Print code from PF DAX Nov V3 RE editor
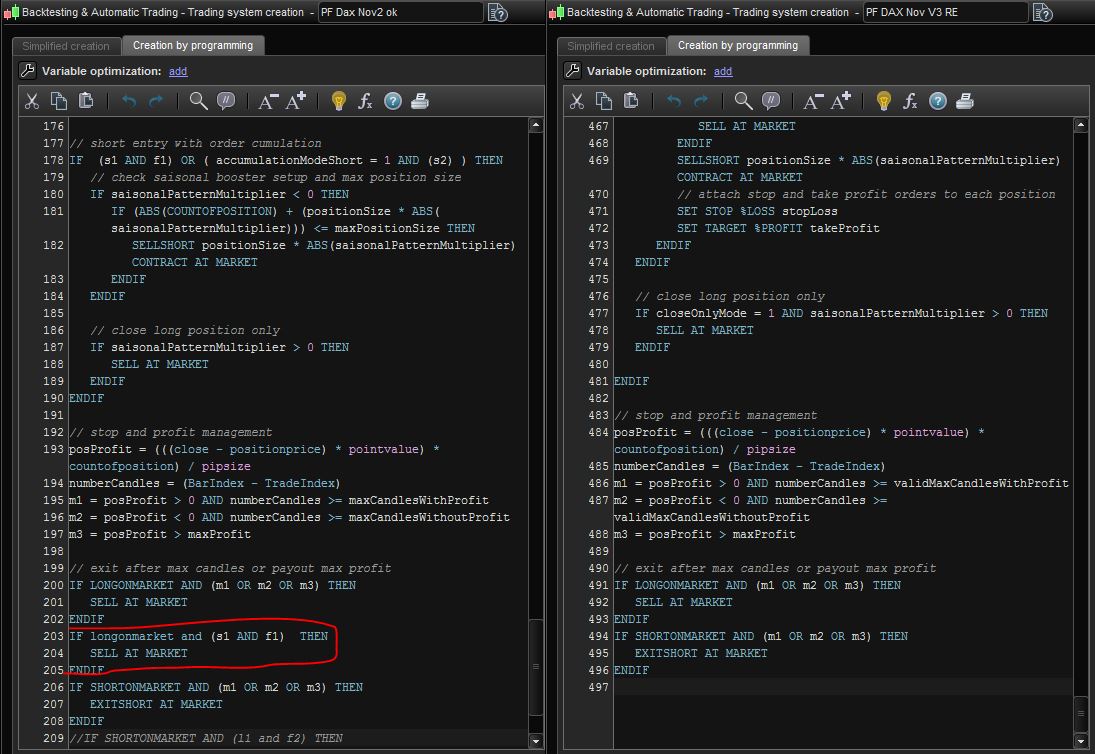Viewport: 1095px width, 754px height. click(x=965, y=101)
